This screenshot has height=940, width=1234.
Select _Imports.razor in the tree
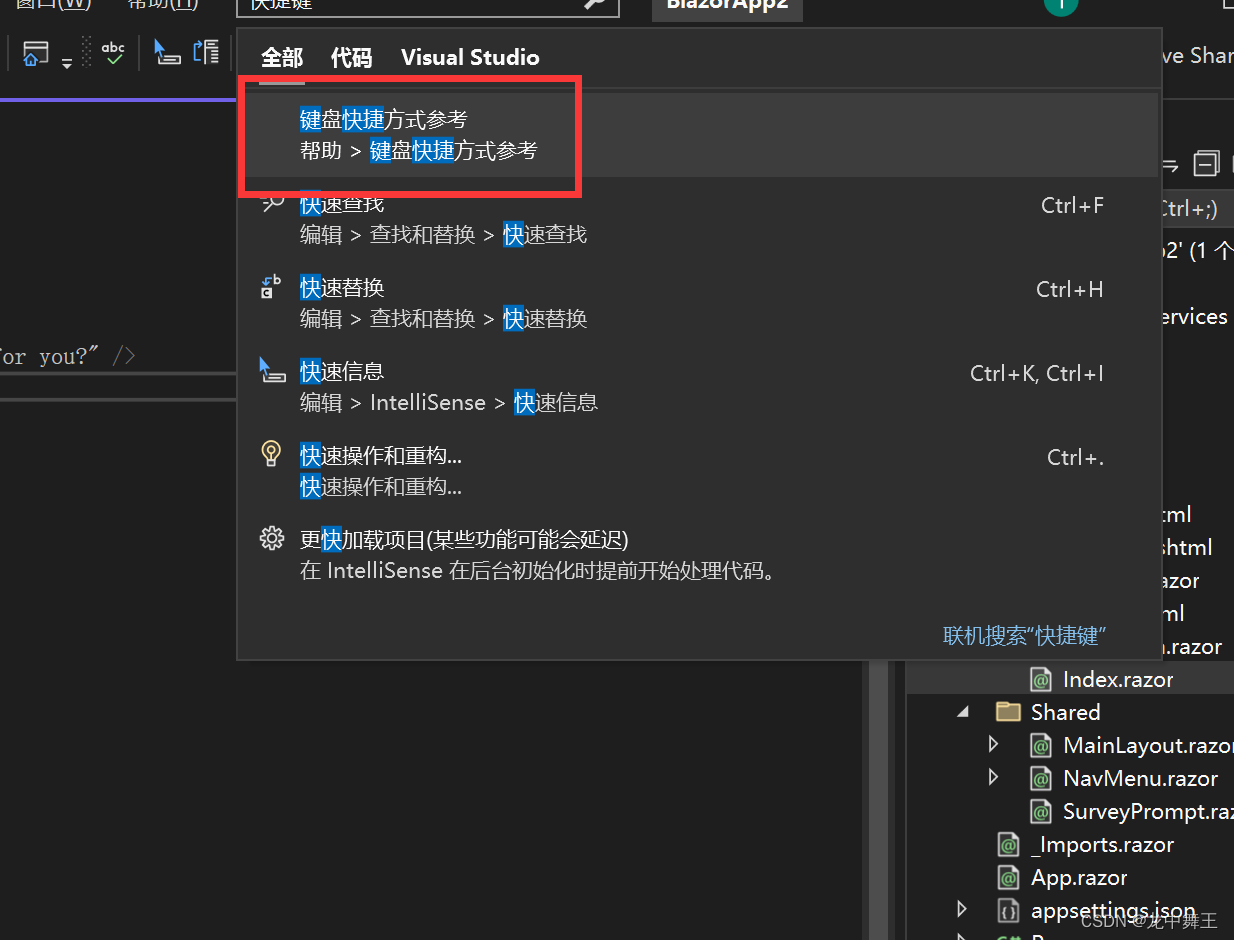pyautogui.click(x=1103, y=845)
